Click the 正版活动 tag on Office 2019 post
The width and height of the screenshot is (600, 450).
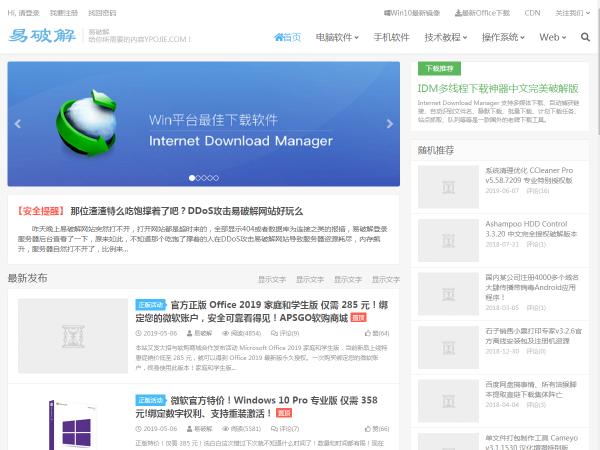point(151,305)
